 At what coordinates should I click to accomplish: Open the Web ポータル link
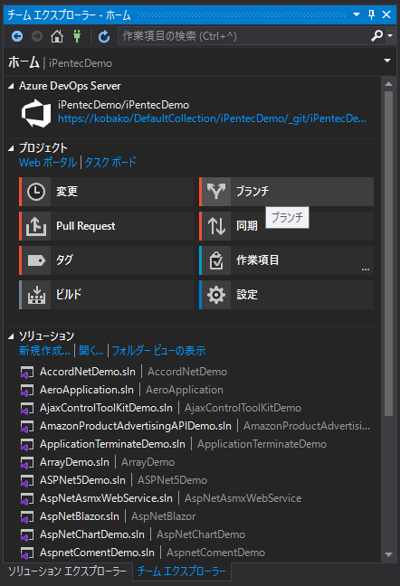(x=47, y=162)
